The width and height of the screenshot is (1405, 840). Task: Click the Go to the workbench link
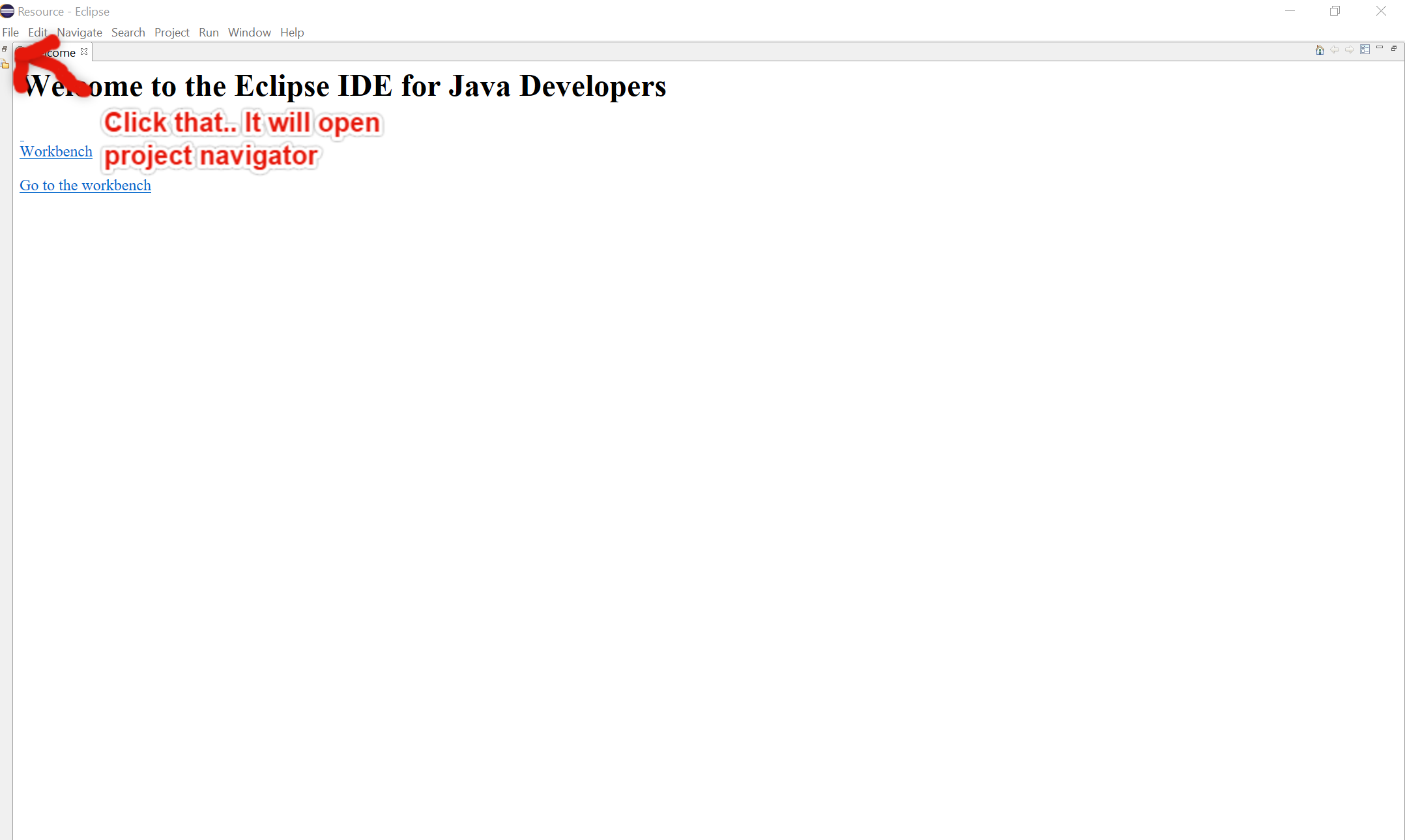click(x=85, y=186)
